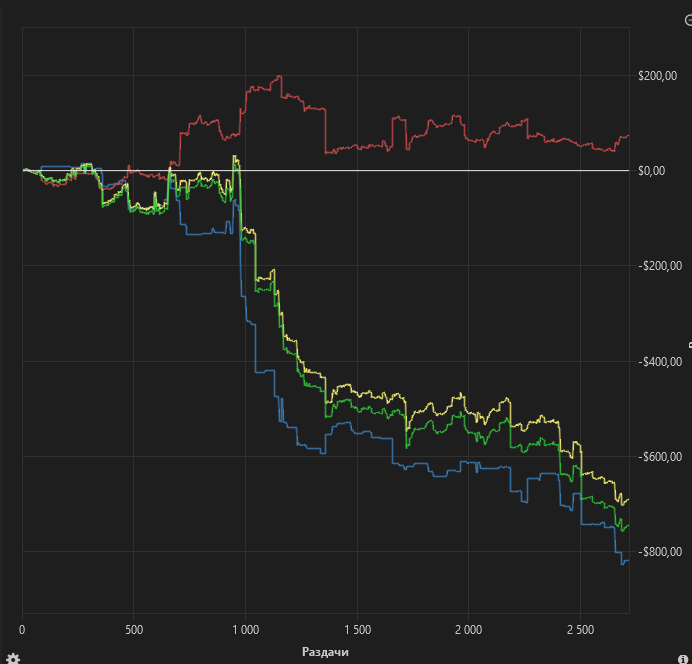692x664 pixels.
Task: Click the yellow line's right end point
Action: (628, 498)
